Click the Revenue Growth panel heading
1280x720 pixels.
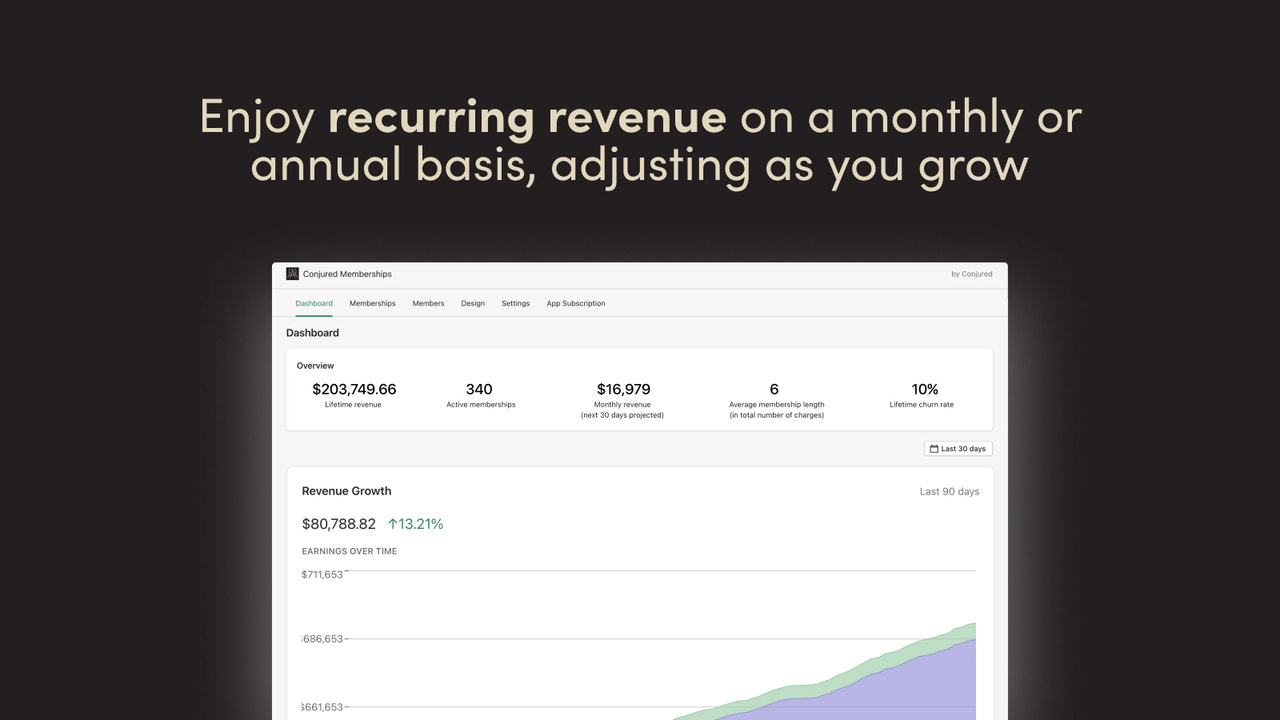(x=346, y=491)
